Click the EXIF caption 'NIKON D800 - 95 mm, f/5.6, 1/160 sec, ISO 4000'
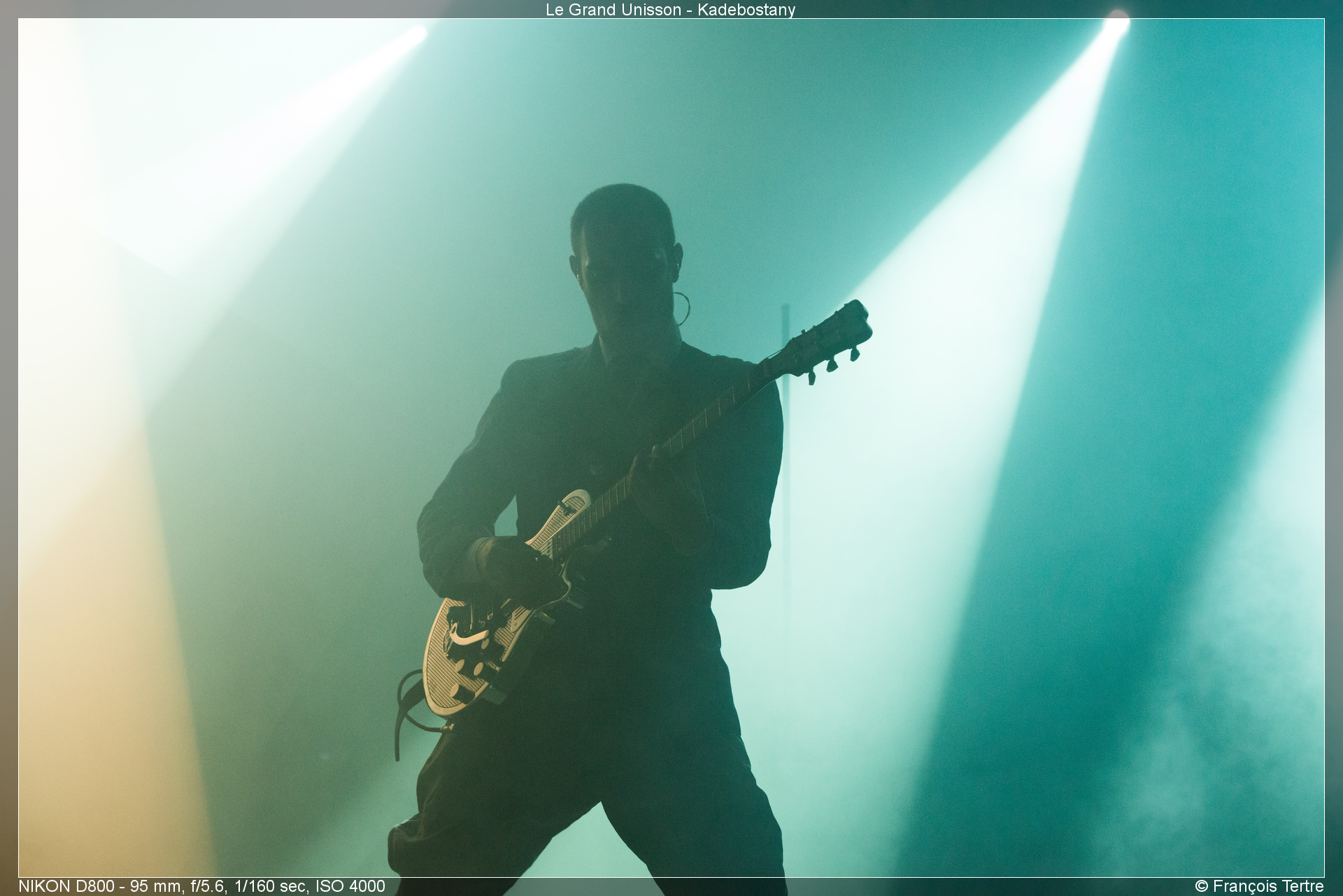The image size is (1343, 896). [x=201, y=886]
